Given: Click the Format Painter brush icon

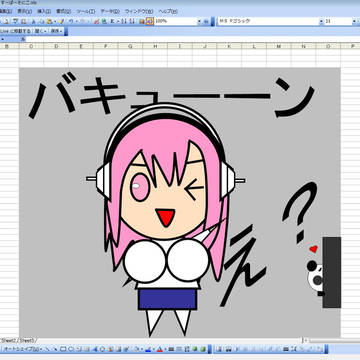Looking at the screenshot, I should click(61, 21).
